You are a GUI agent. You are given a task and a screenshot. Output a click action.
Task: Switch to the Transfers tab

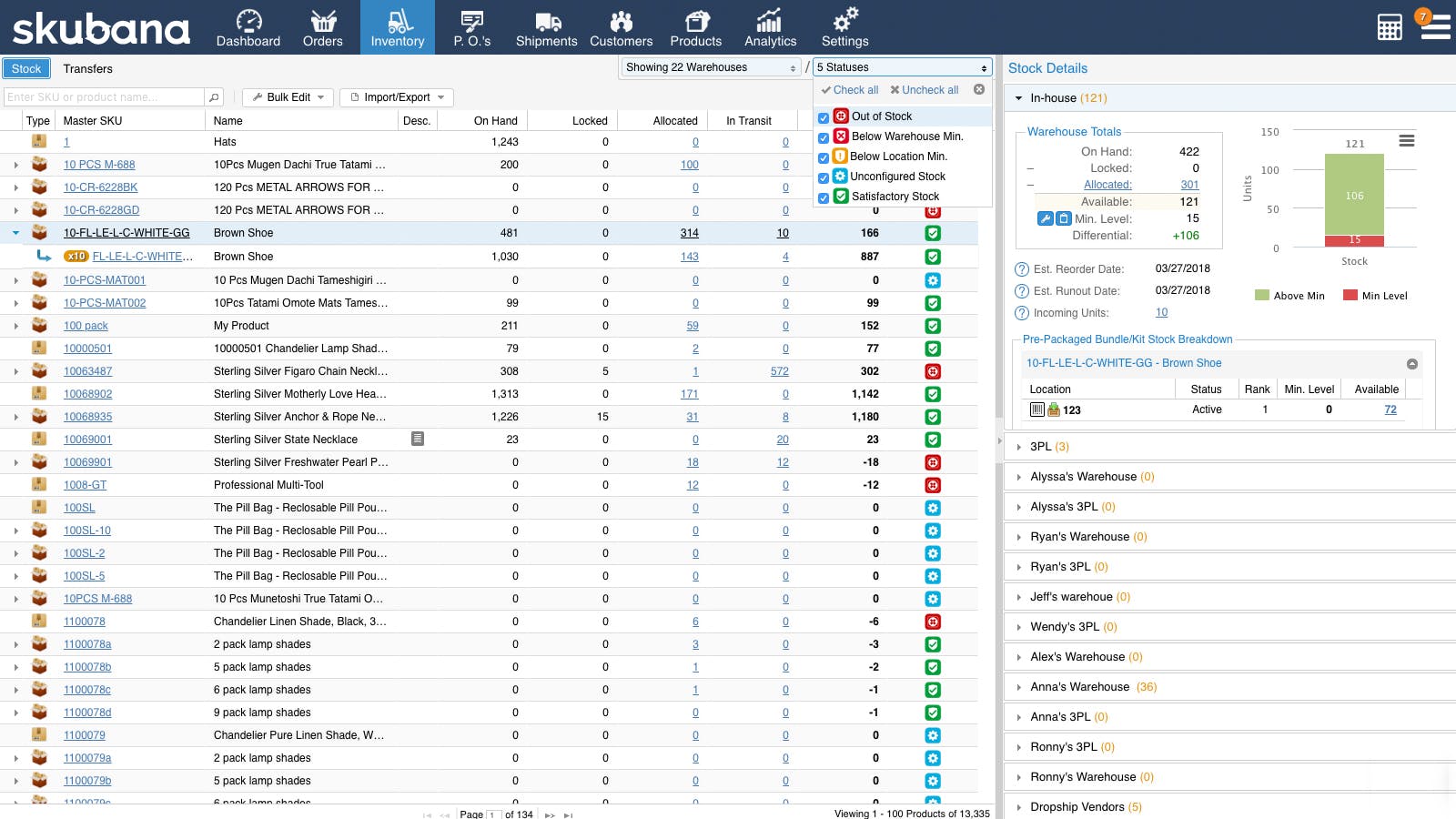point(88,68)
